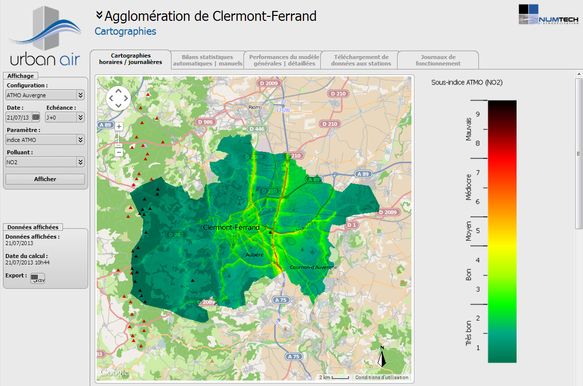Viewport: 583px width, 386px height.
Task: Click the NO2 color scale legend bar
Action: [x=502, y=231]
